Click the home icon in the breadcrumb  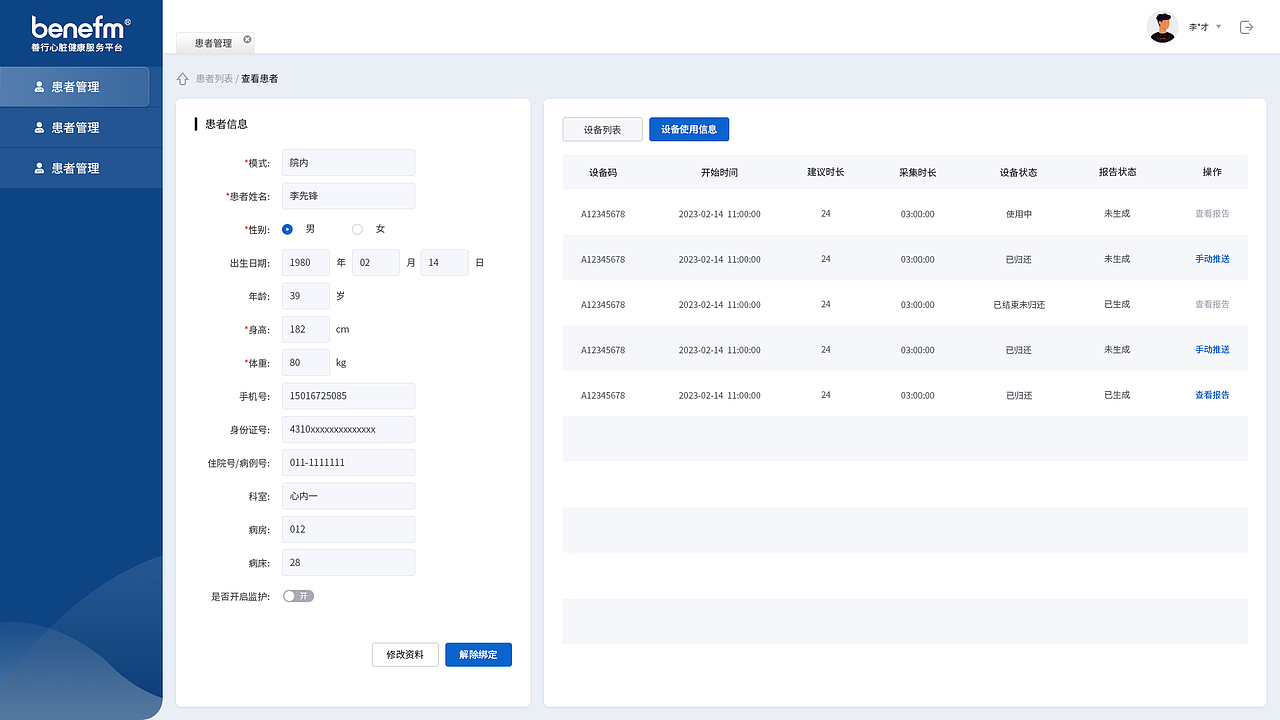(183, 79)
